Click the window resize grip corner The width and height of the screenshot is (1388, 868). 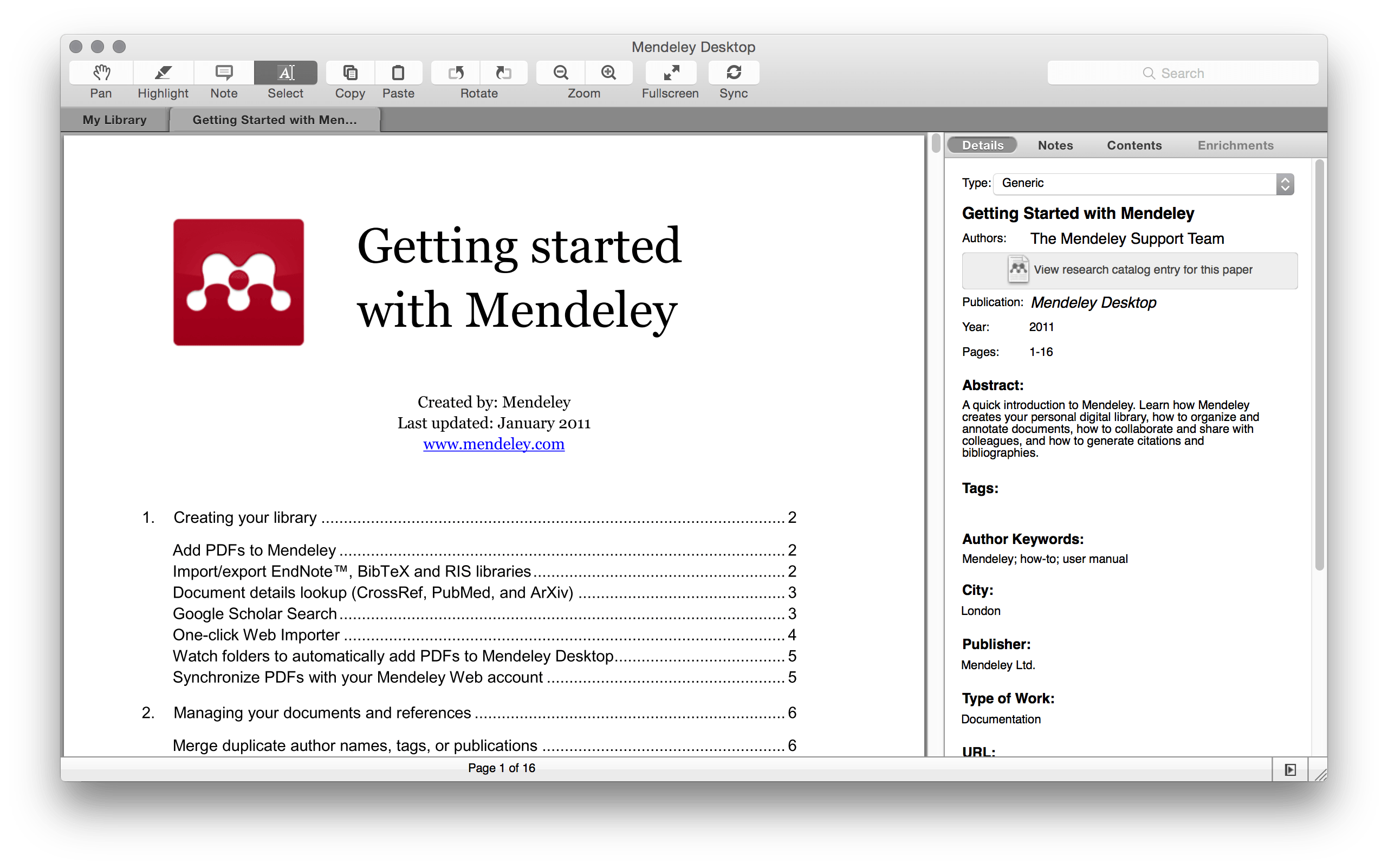1320,774
